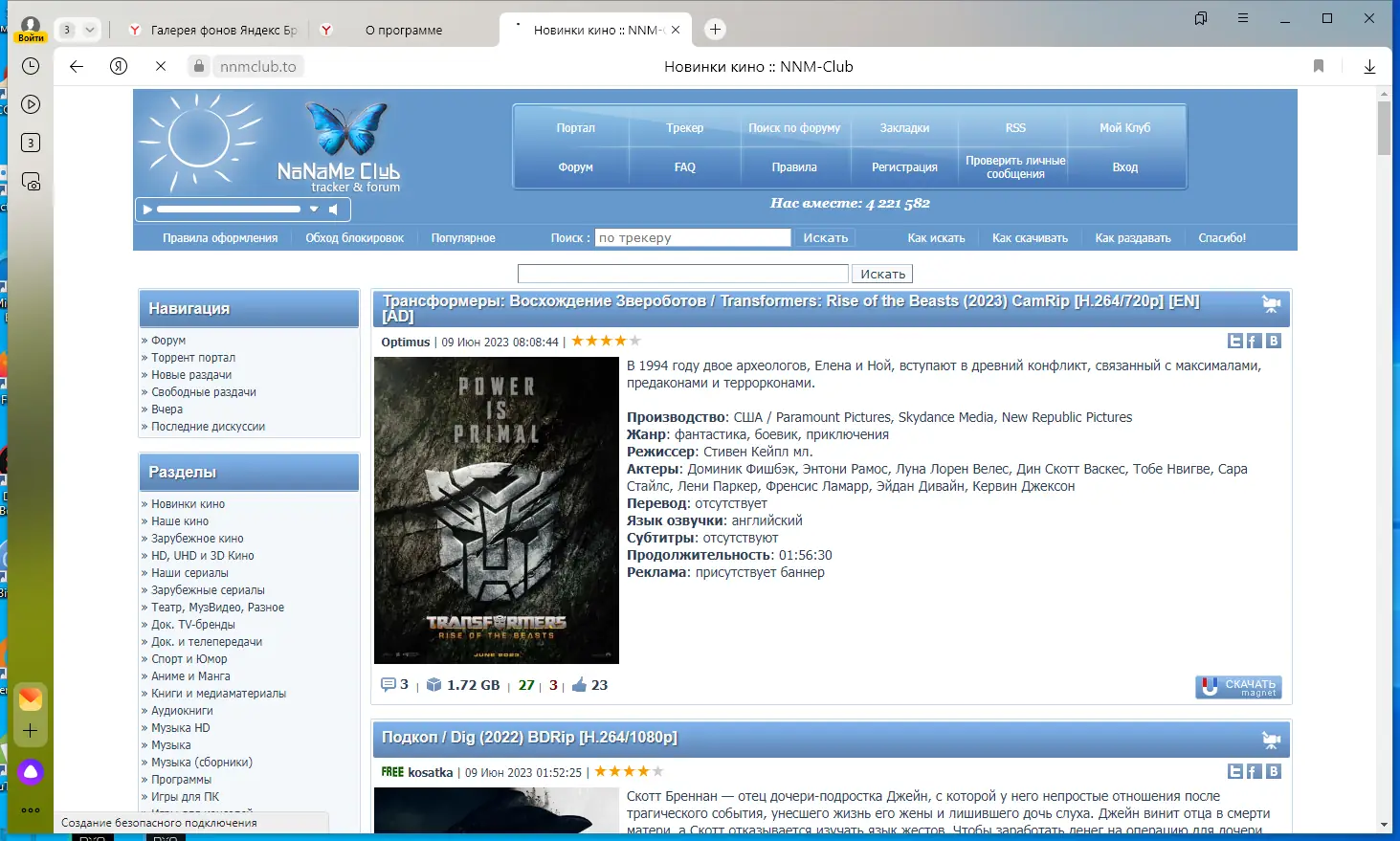Expand the audio player dropdown triangle
Image resolution: width=1400 pixels, height=841 pixels.
click(x=314, y=209)
